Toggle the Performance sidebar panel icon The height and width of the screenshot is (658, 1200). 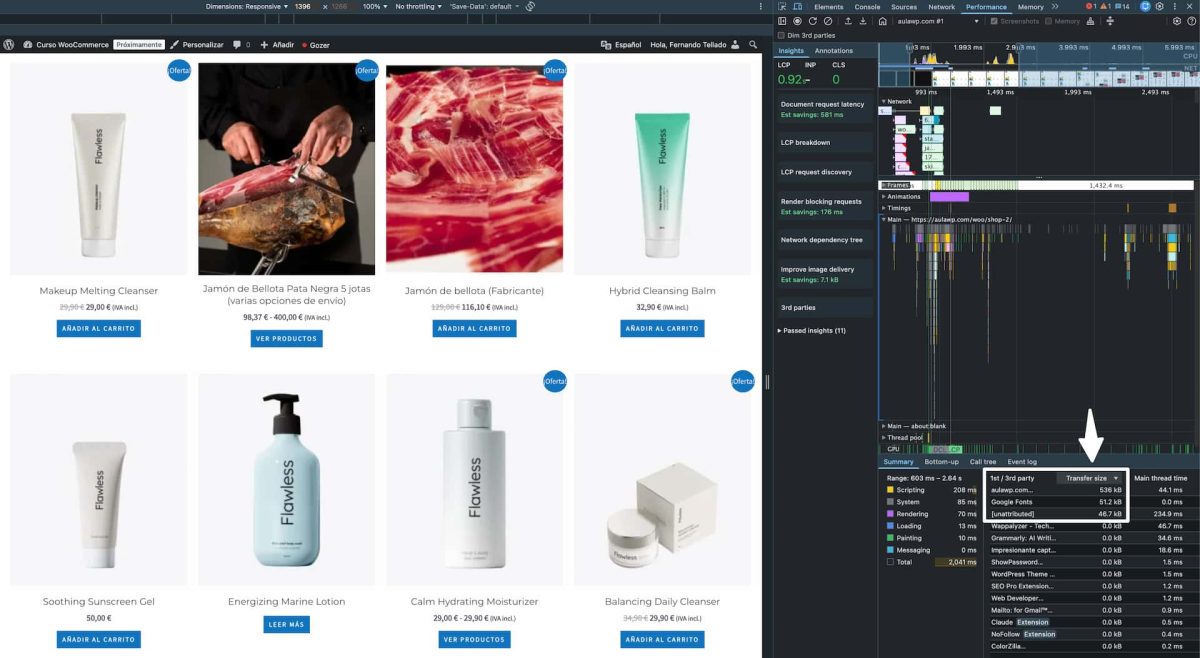[x=782, y=21]
